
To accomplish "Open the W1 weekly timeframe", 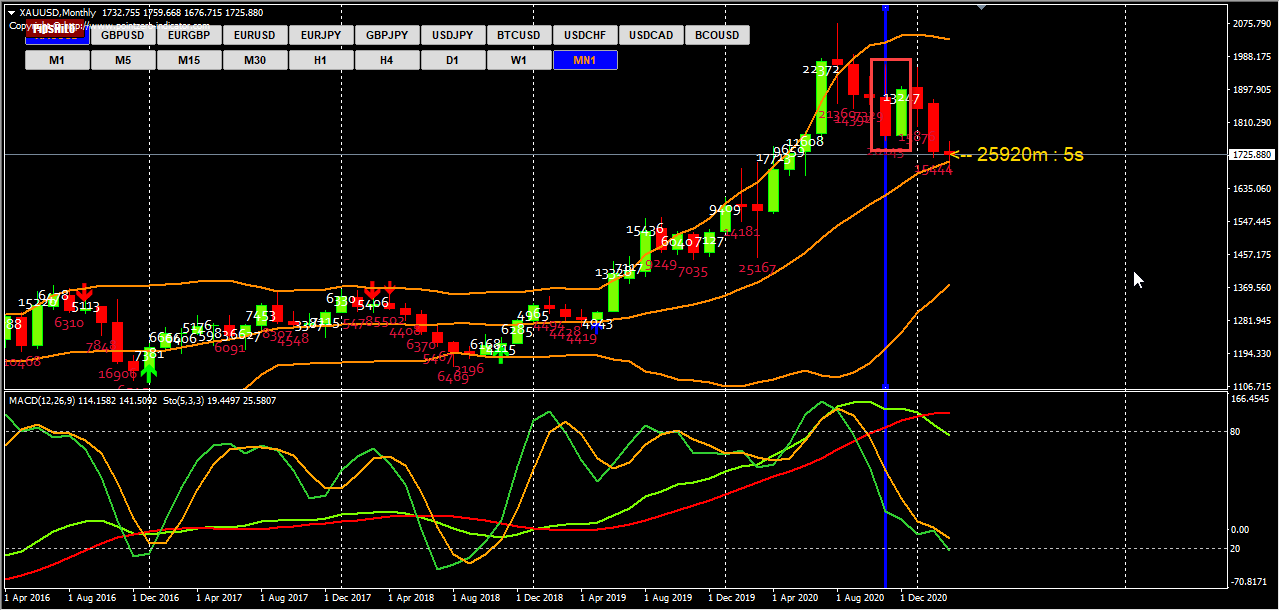I will (518, 59).
